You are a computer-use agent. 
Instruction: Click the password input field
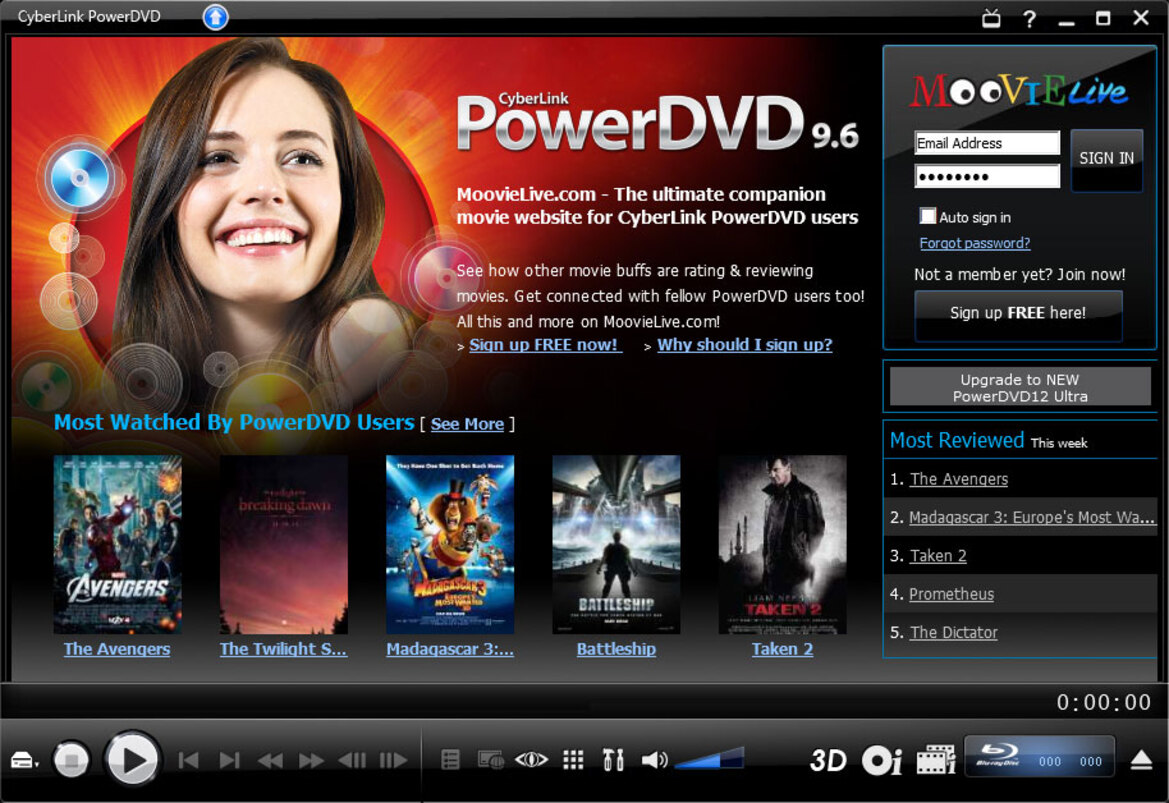(987, 176)
